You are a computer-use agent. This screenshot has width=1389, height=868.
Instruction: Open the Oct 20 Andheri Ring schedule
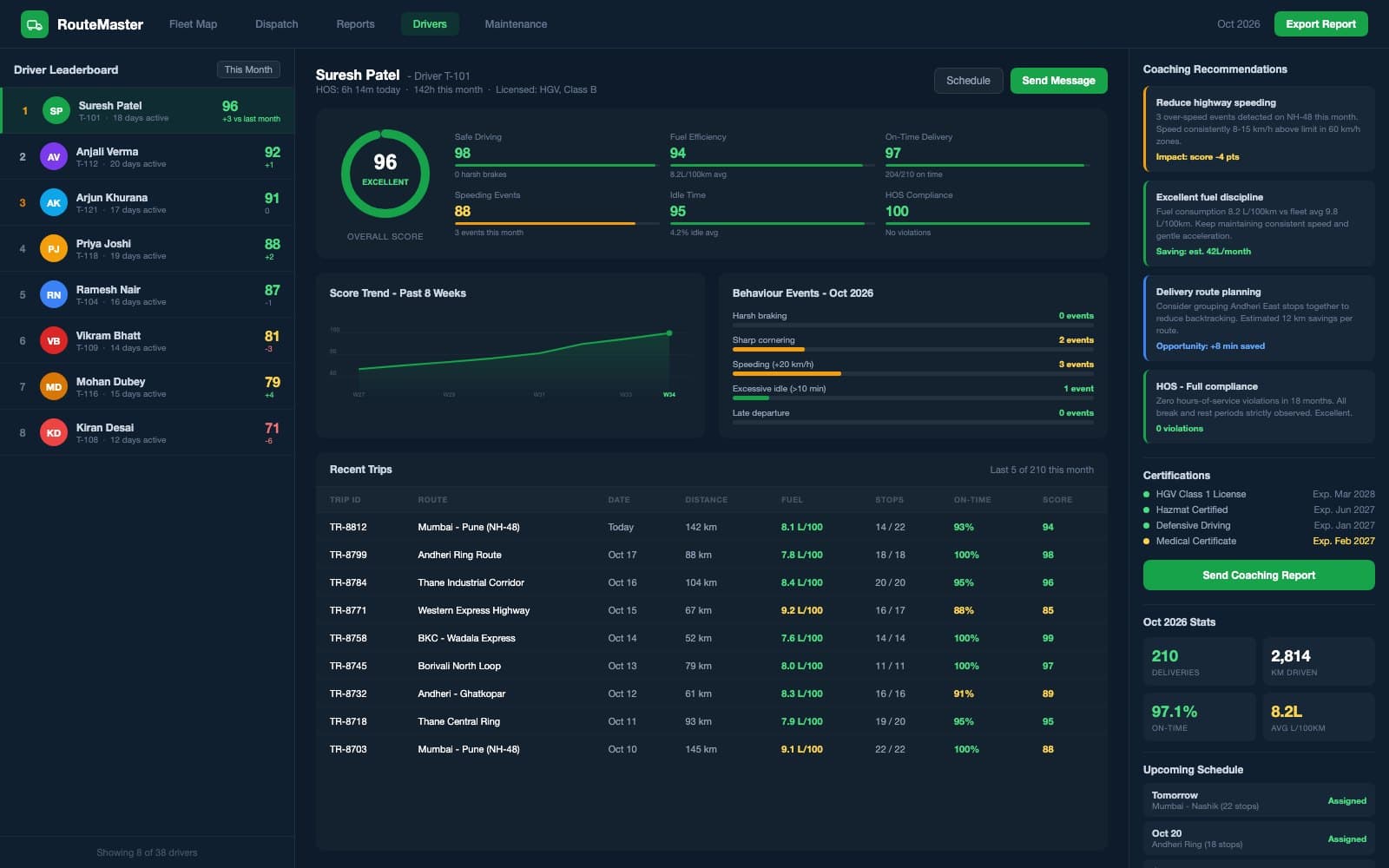[1259, 838]
